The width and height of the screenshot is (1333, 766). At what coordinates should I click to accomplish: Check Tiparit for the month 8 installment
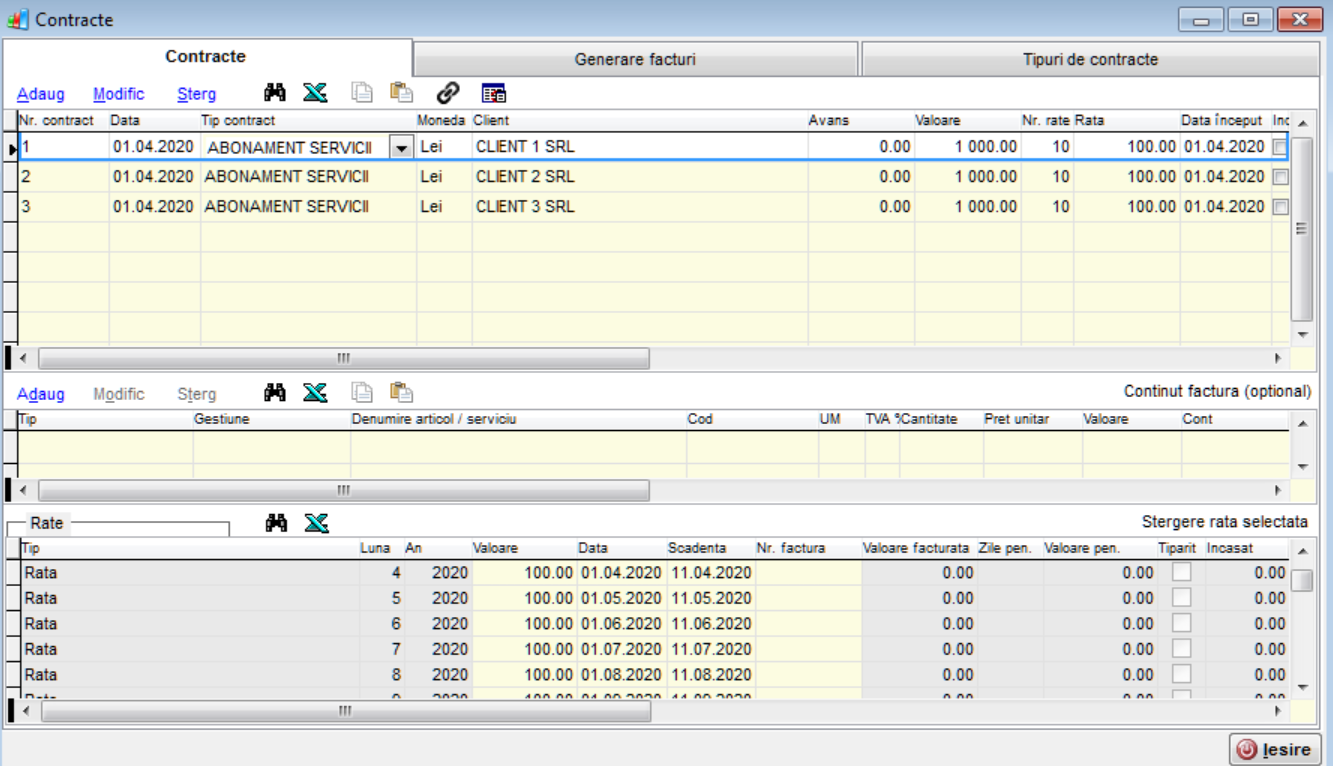(x=1182, y=673)
